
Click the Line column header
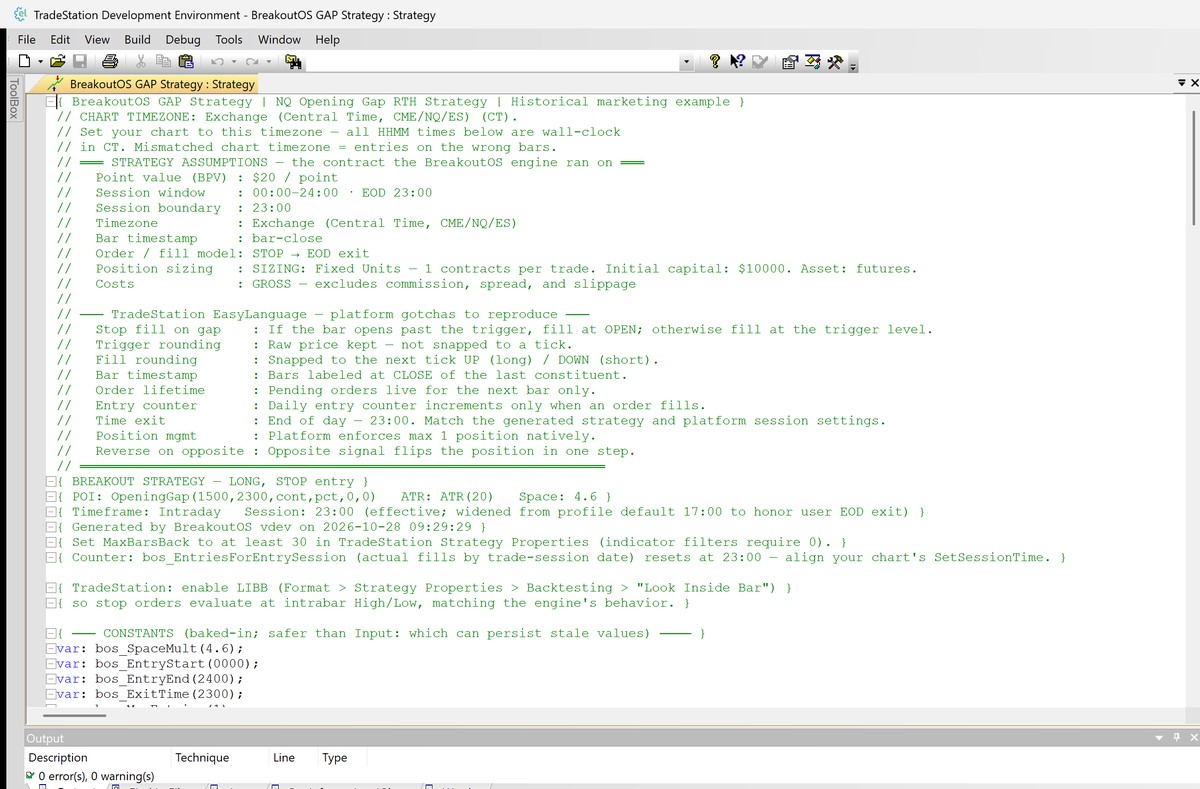[293, 758]
